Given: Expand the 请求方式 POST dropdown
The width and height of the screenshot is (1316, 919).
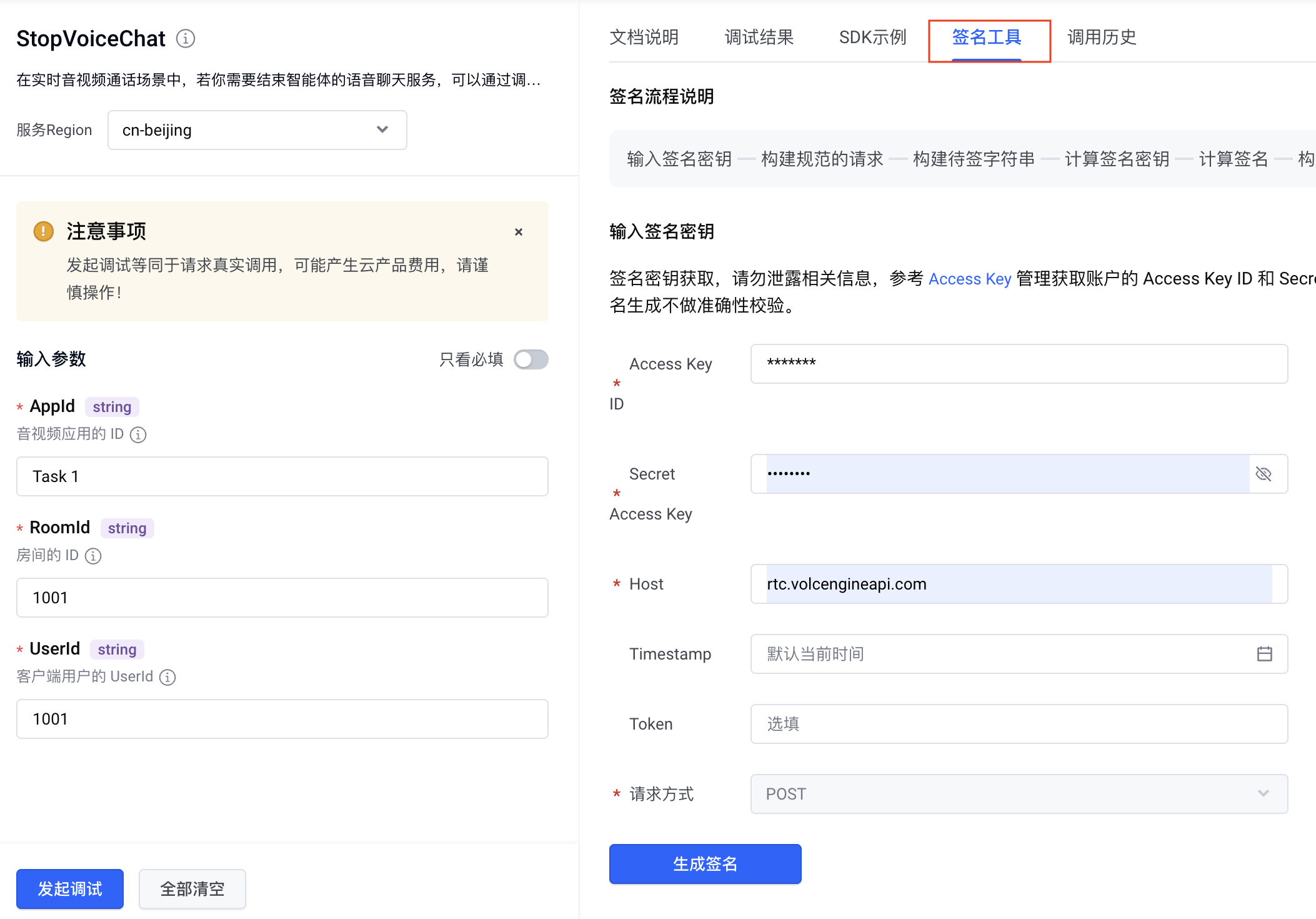Looking at the screenshot, I should [1019, 794].
